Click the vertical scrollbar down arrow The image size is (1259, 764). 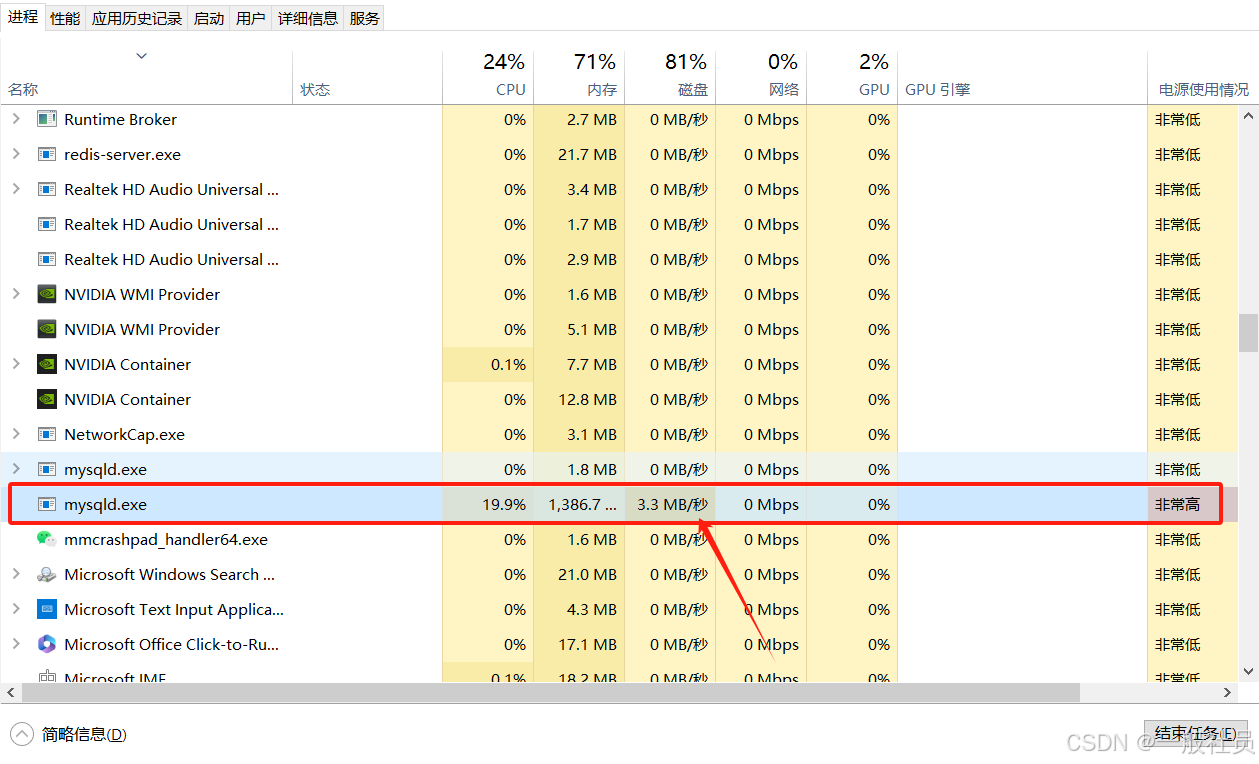pyautogui.click(x=1248, y=672)
